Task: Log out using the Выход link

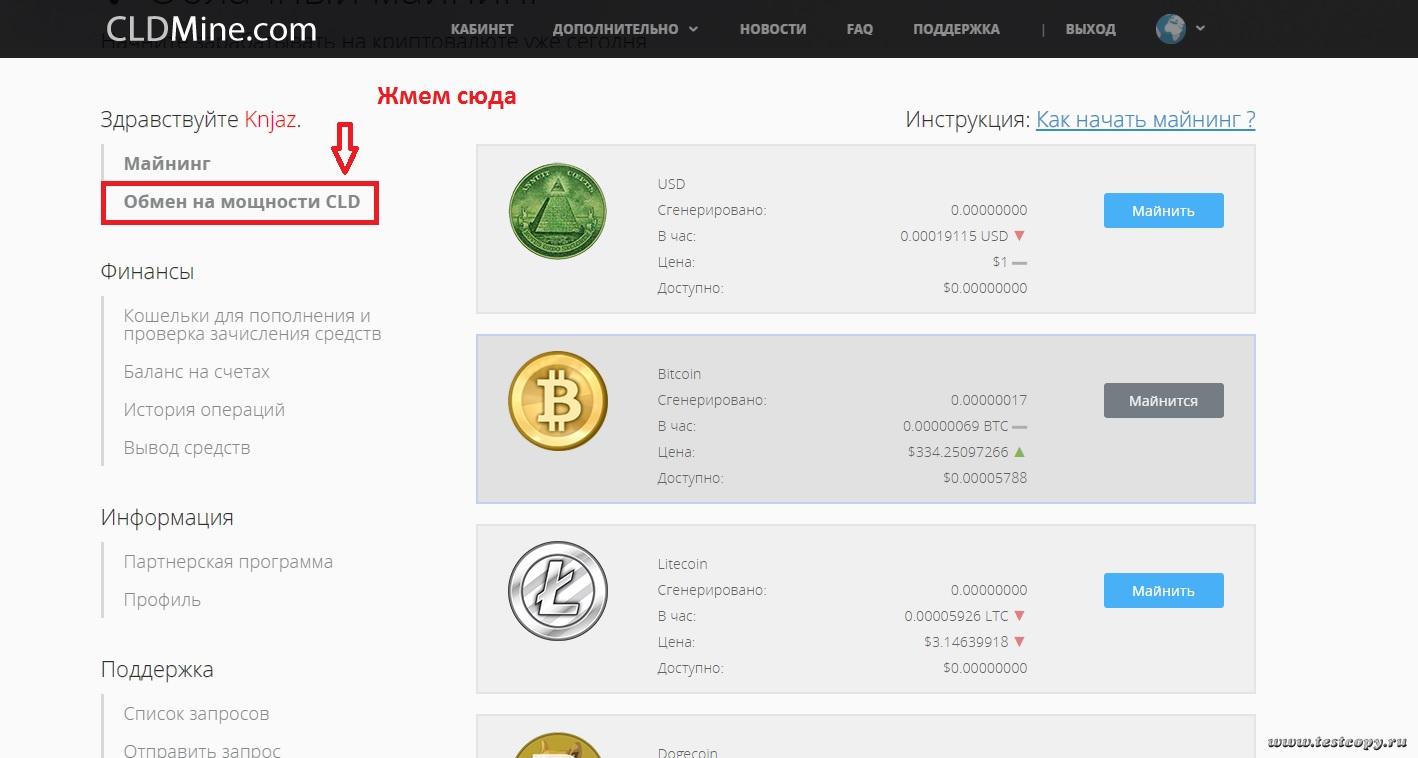Action: (x=1090, y=29)
